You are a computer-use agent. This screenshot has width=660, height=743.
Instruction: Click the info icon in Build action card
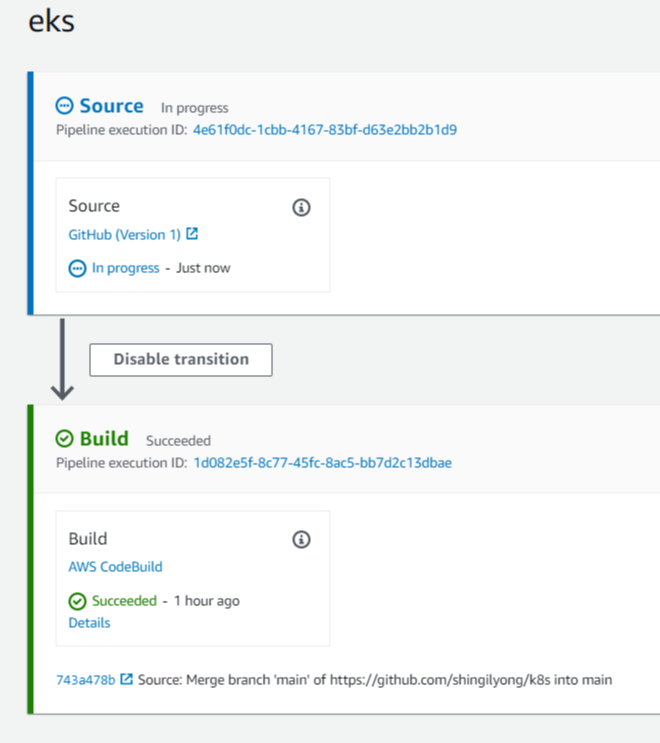pyautogui.click(x=301, y=540)
